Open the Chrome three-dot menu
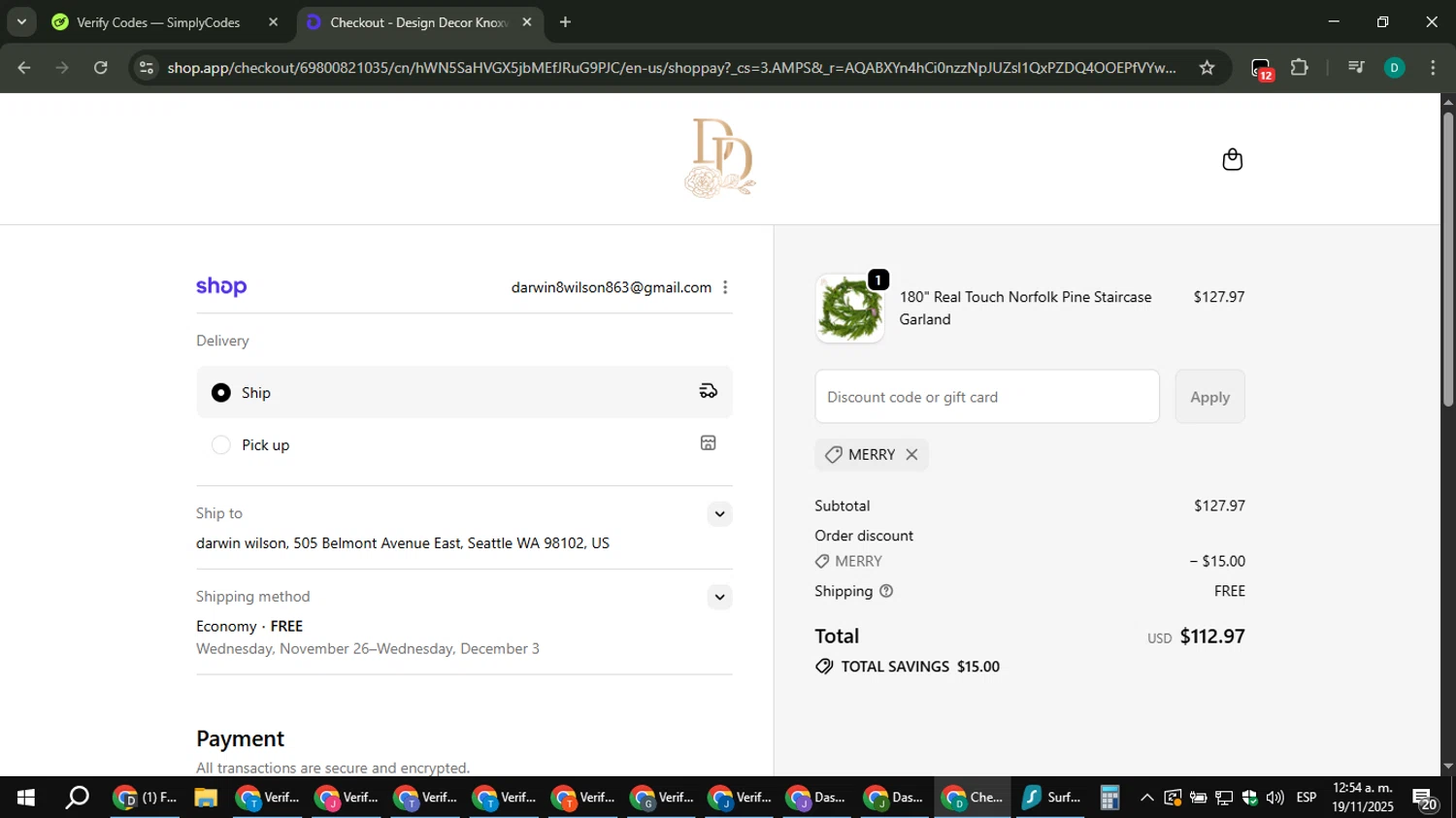The image size is (1456, 818). (1433, 67)
